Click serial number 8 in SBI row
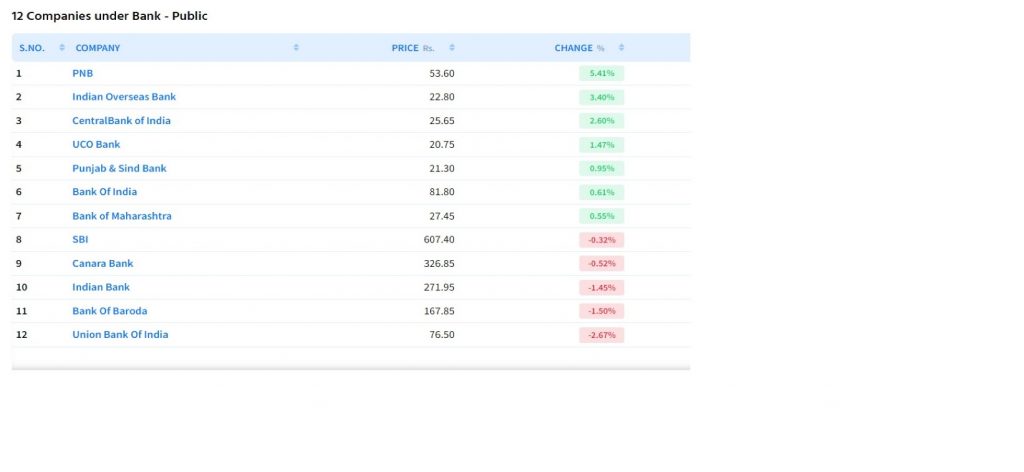Viewport: 1024px width, 472px height. tap(19, 240)
